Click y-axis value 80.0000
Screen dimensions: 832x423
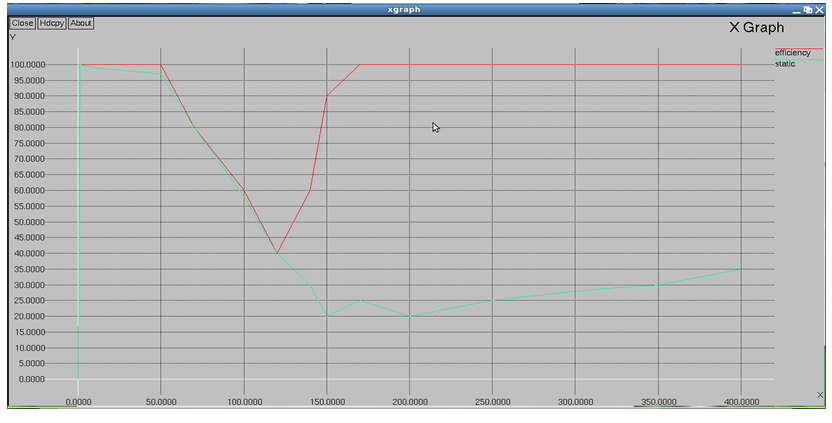click(28, 127)
